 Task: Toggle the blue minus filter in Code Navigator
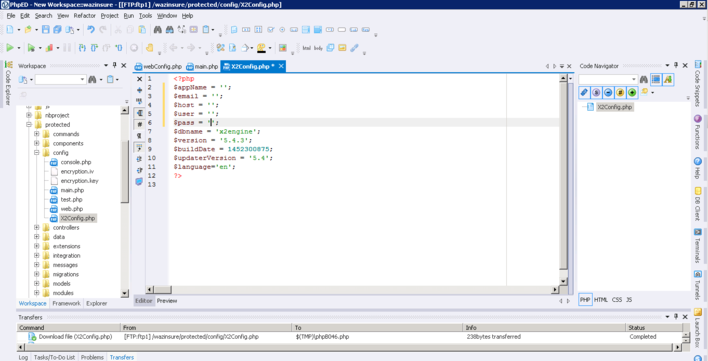(x=608, y=93)
